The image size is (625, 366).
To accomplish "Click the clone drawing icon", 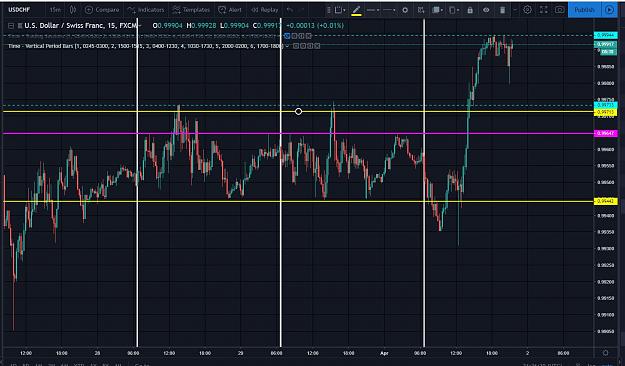I will coord(421,10).
